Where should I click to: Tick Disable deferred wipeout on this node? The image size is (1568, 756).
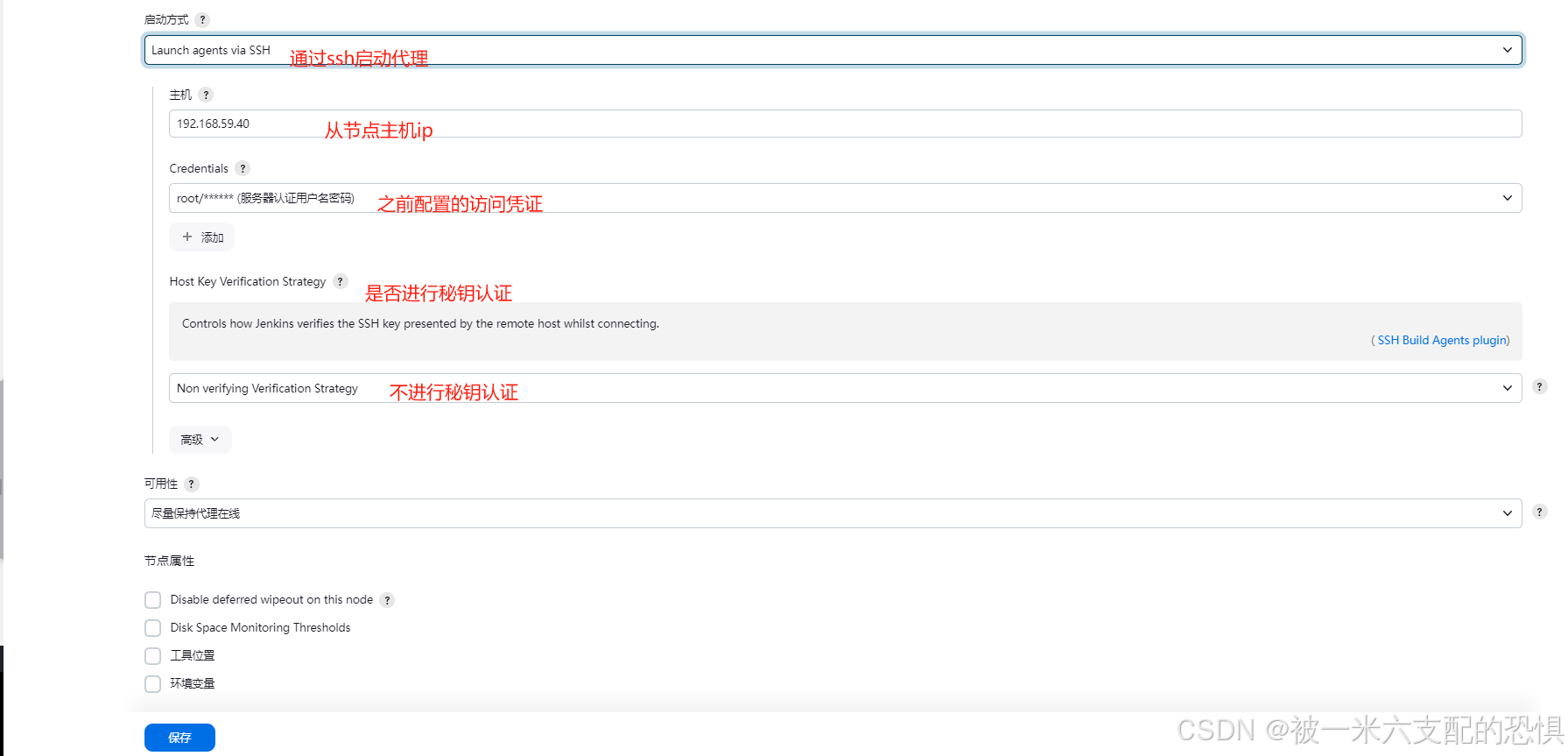point(152,600)
